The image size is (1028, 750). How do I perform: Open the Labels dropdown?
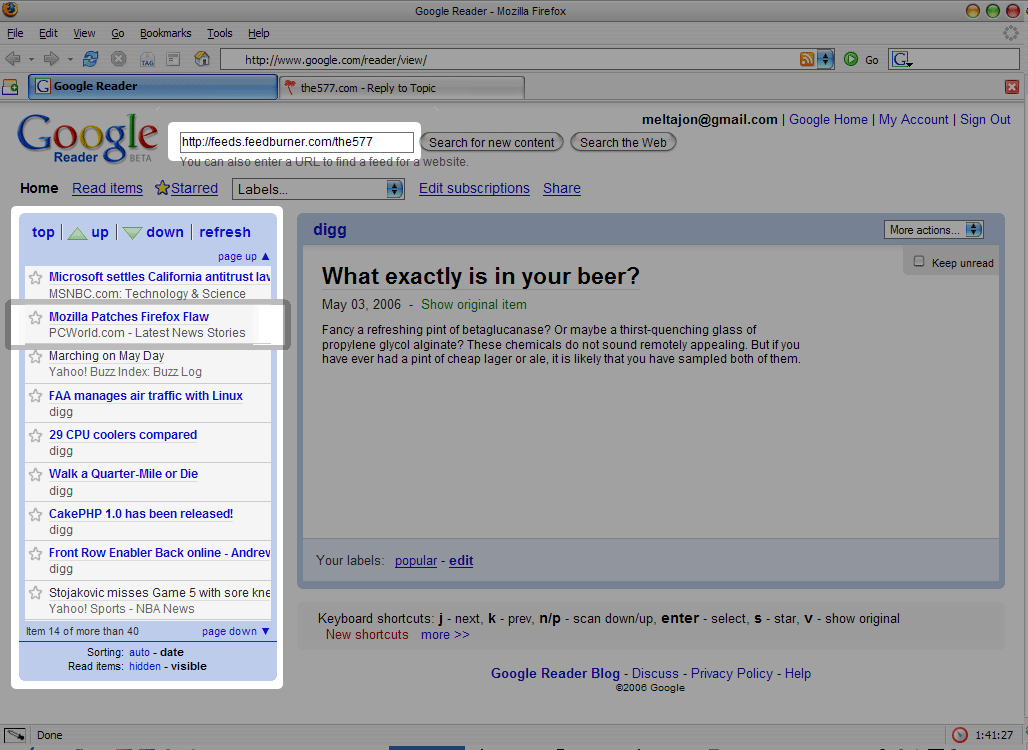pyautogui.click(x=318, y=189)
